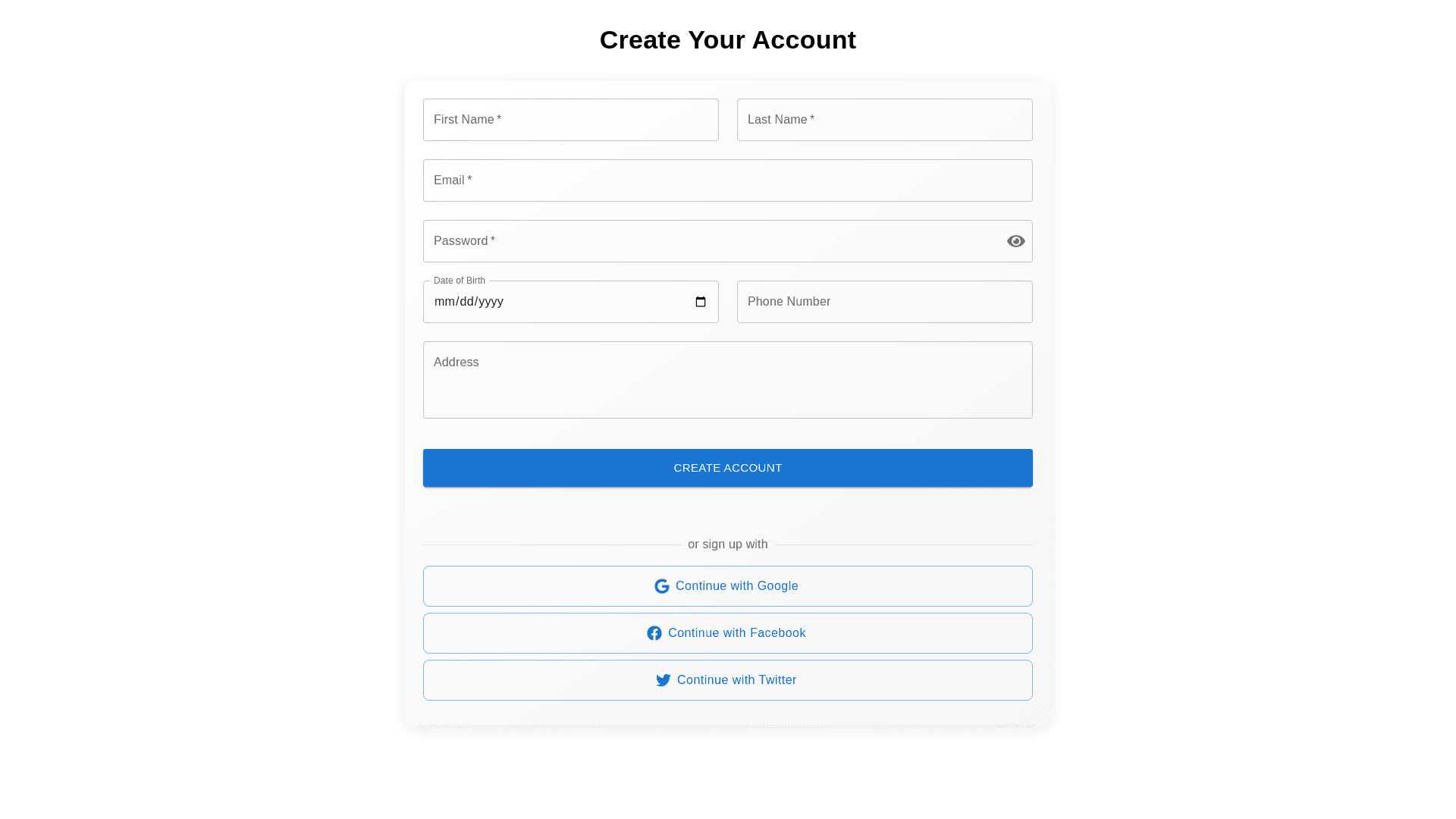Image resolution: width=1456 pixels, height=819 pixels.
Task: Click the Twitter bird icon
Action: point(664,680)
